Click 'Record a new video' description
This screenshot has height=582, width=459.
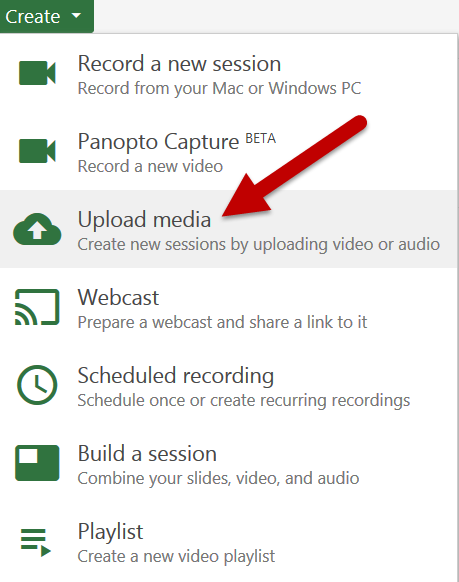coord(150,166)
